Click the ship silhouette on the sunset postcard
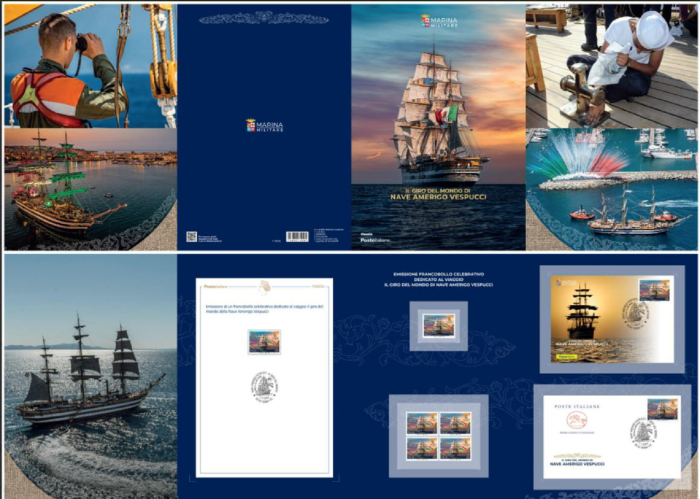The width and height of the screenshot is (700, 499). [582, 311]
